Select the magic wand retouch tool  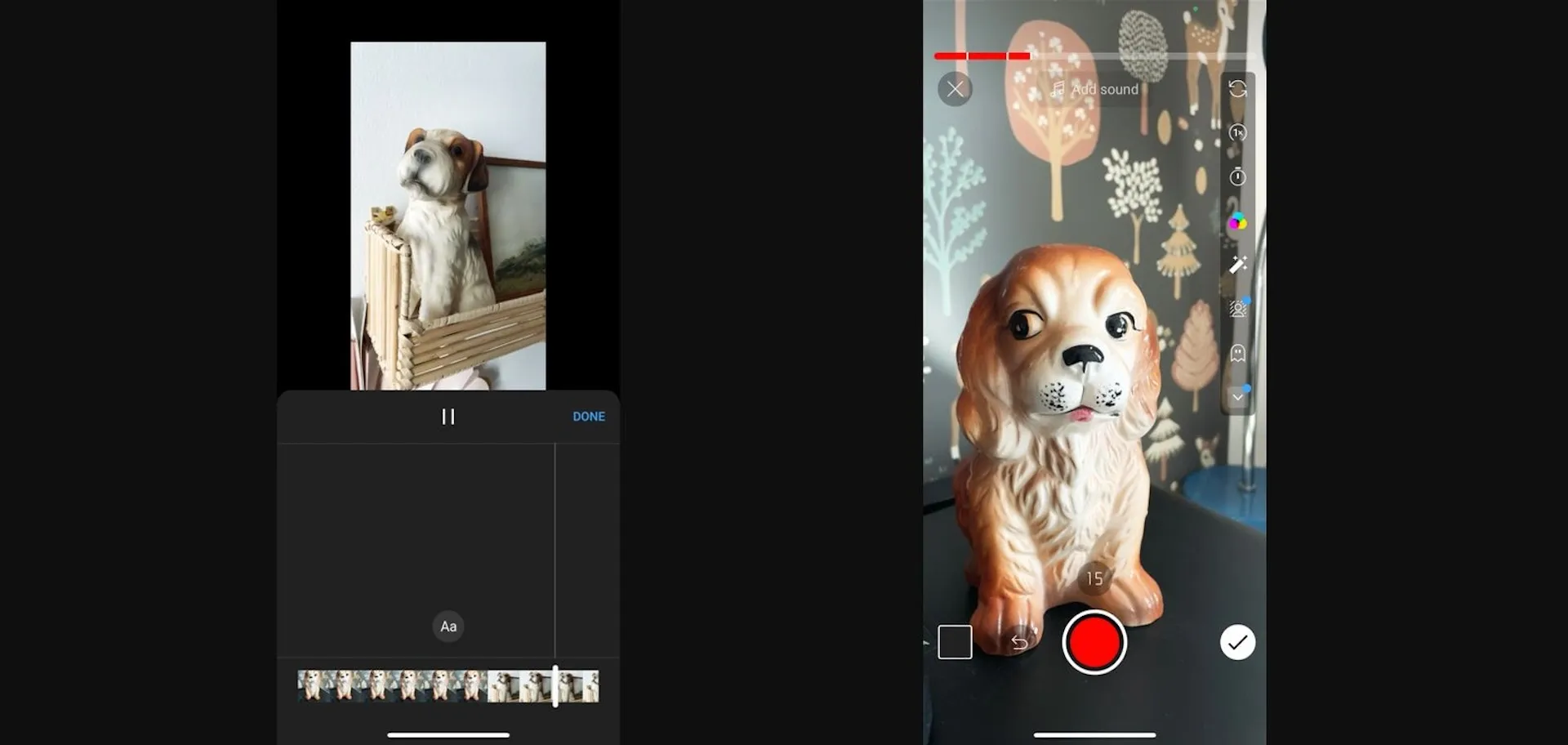[1237, 264]
